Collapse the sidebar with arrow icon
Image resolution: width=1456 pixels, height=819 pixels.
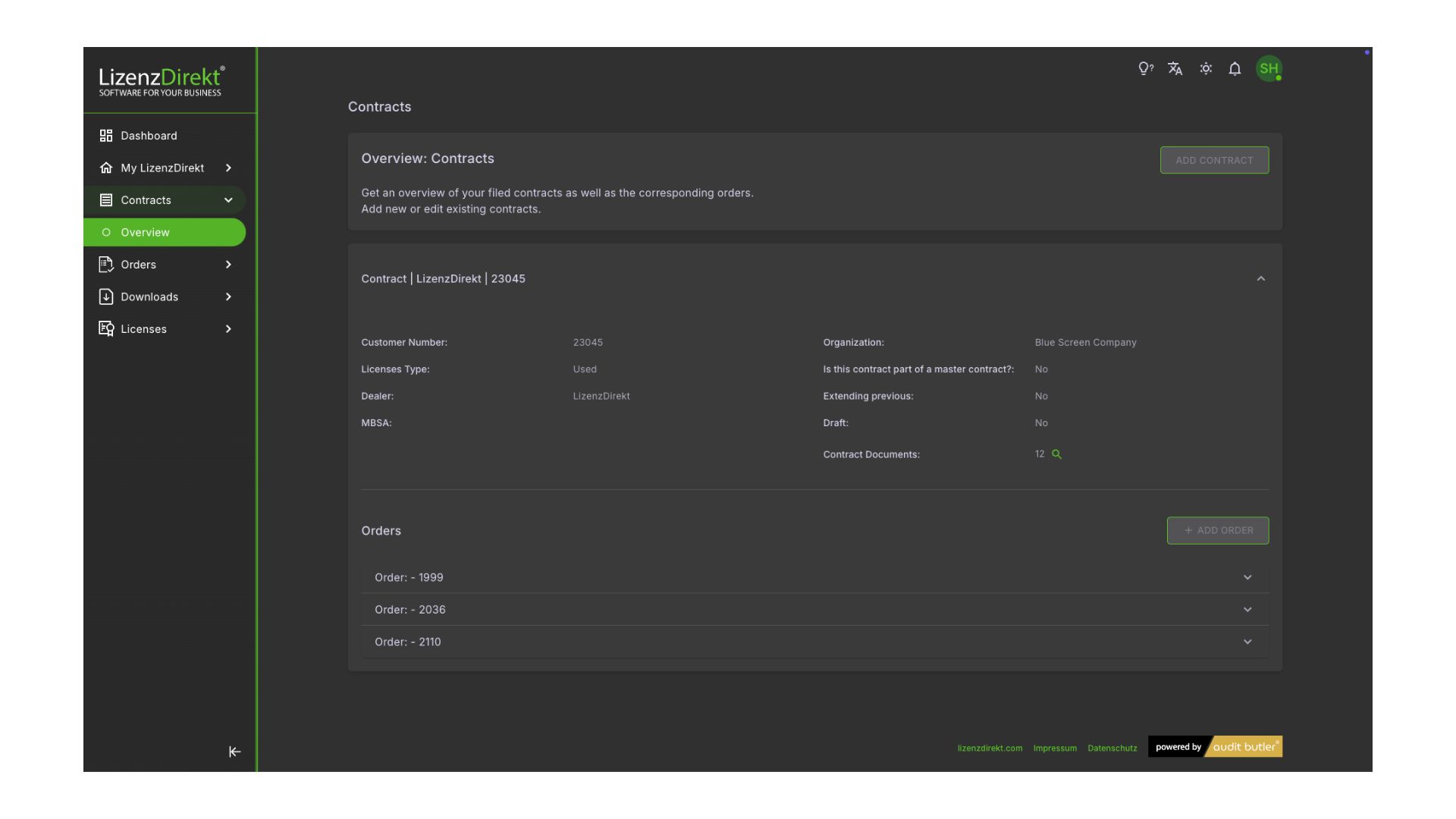point(234,752)
